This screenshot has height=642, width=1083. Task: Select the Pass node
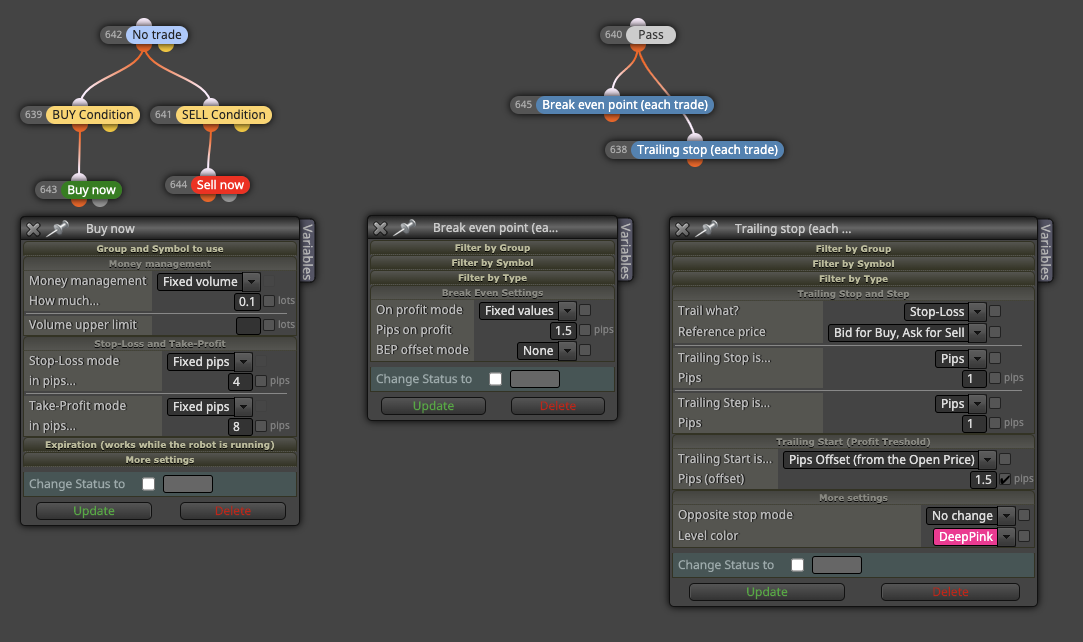click(x=651, y=35)
